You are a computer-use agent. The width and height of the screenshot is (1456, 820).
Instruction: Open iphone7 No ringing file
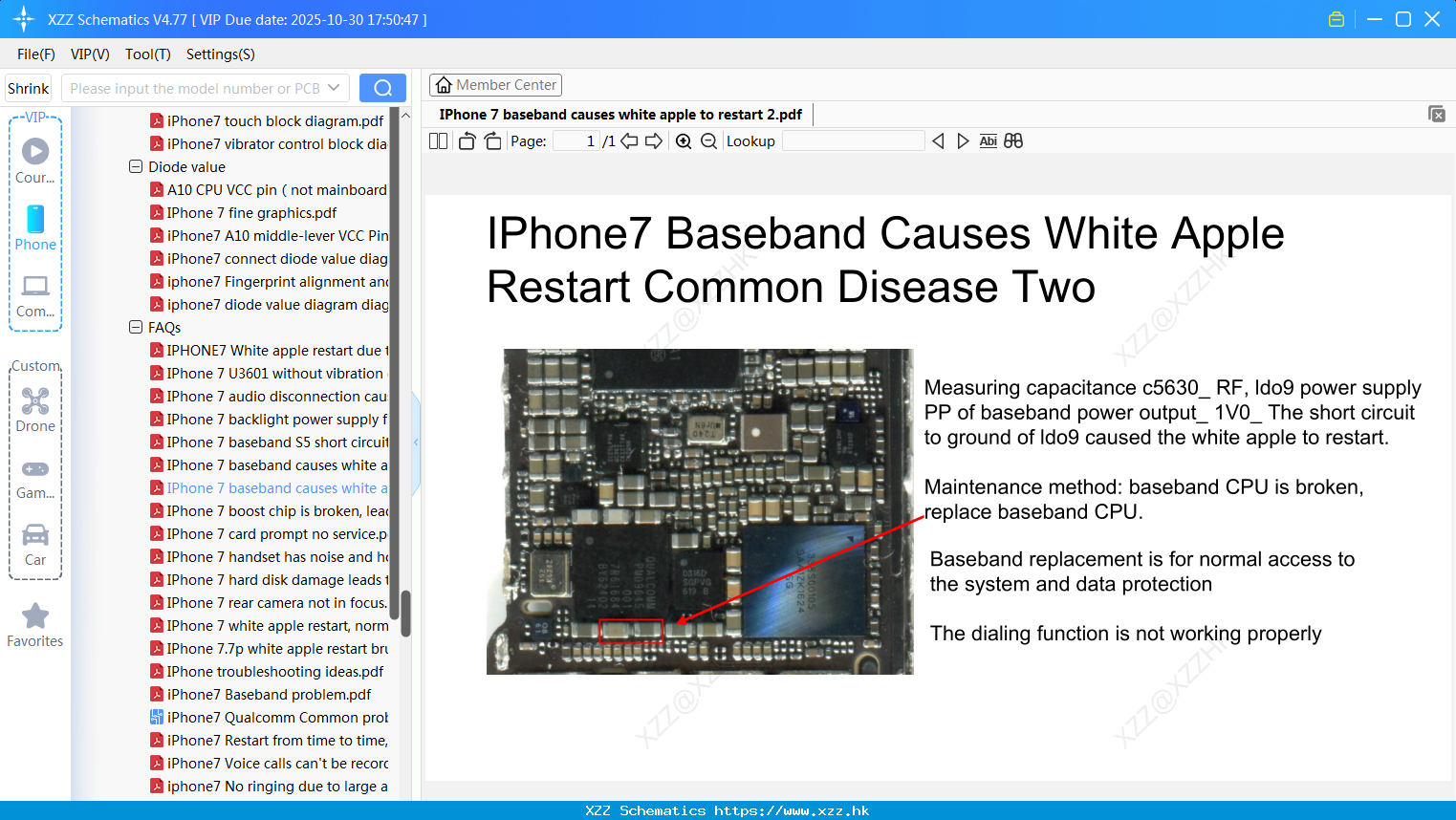270,786
